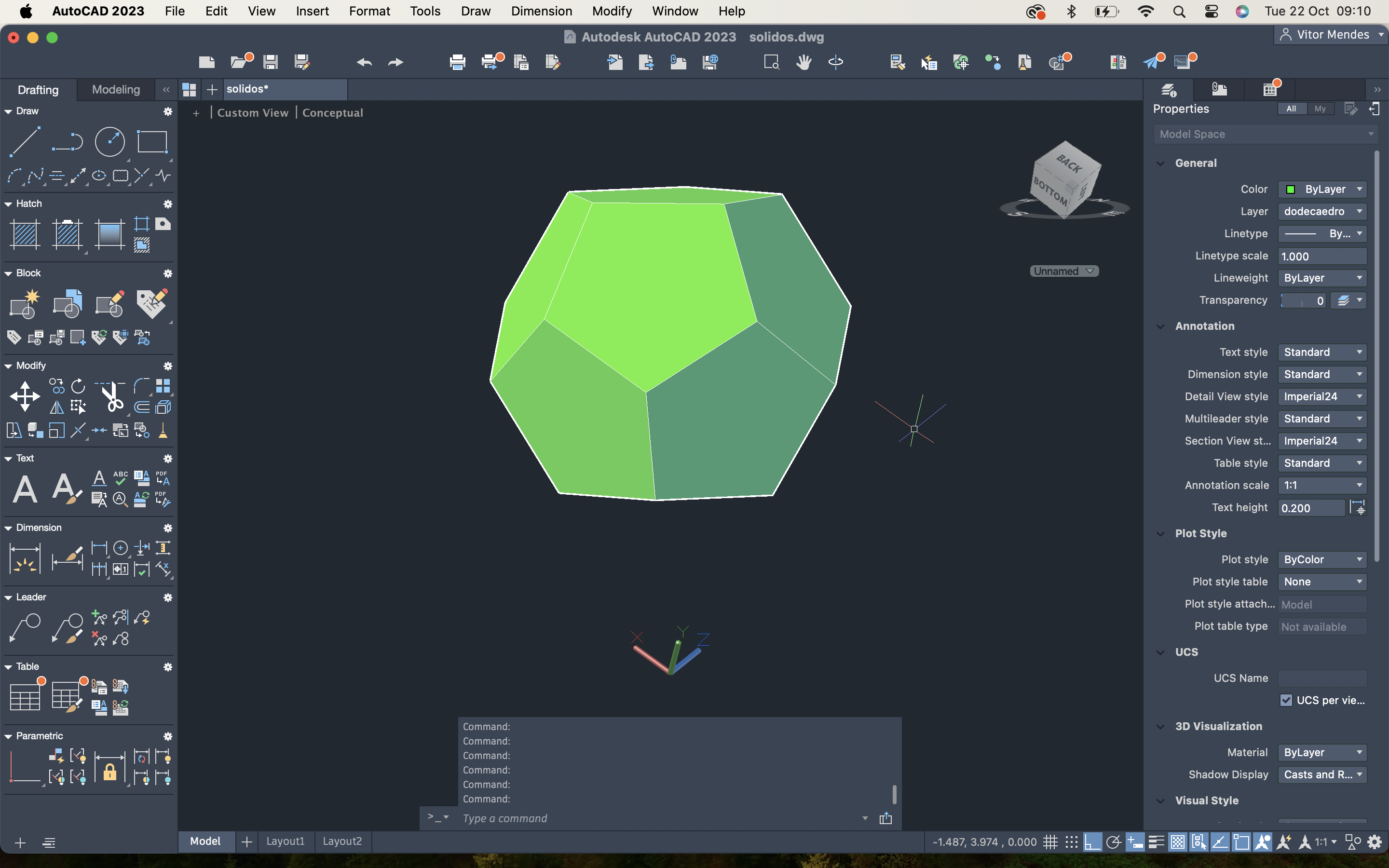This screenshot has width=1389, height=868.
Task: Uncheck the UCS per viewport checkbox
Action: pos(1286,700)
